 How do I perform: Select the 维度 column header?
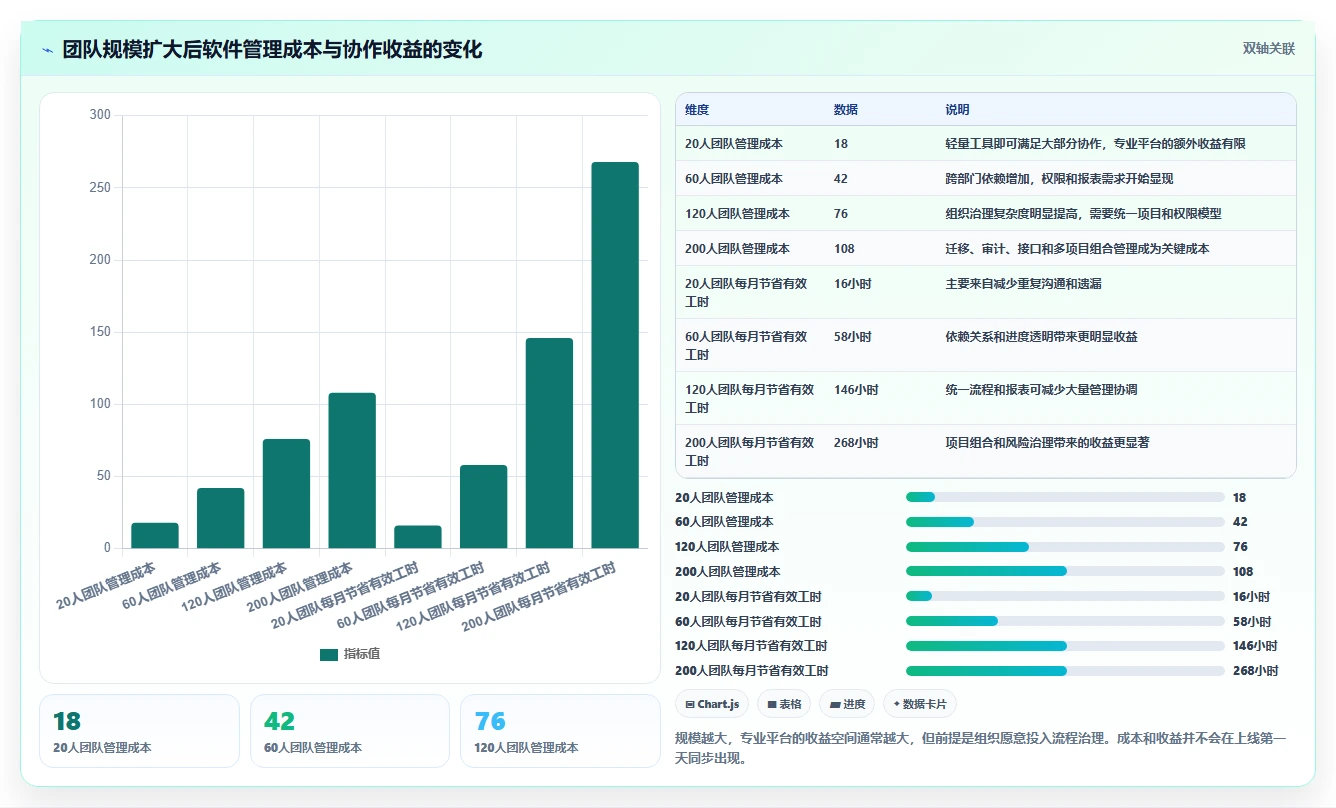pyautogui.click(x=697, y=110)
